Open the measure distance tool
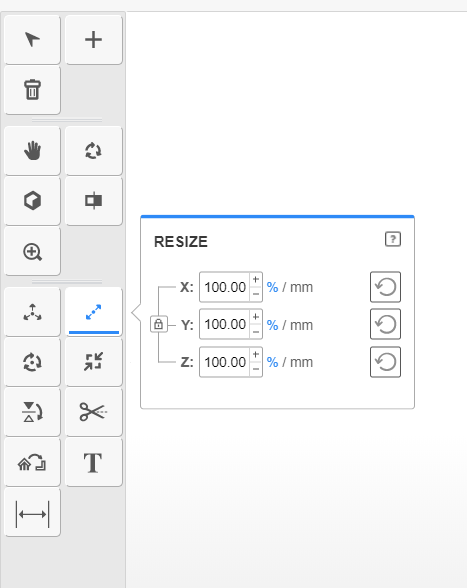Viewport: 467px width, 588px height. click(32, 513)
